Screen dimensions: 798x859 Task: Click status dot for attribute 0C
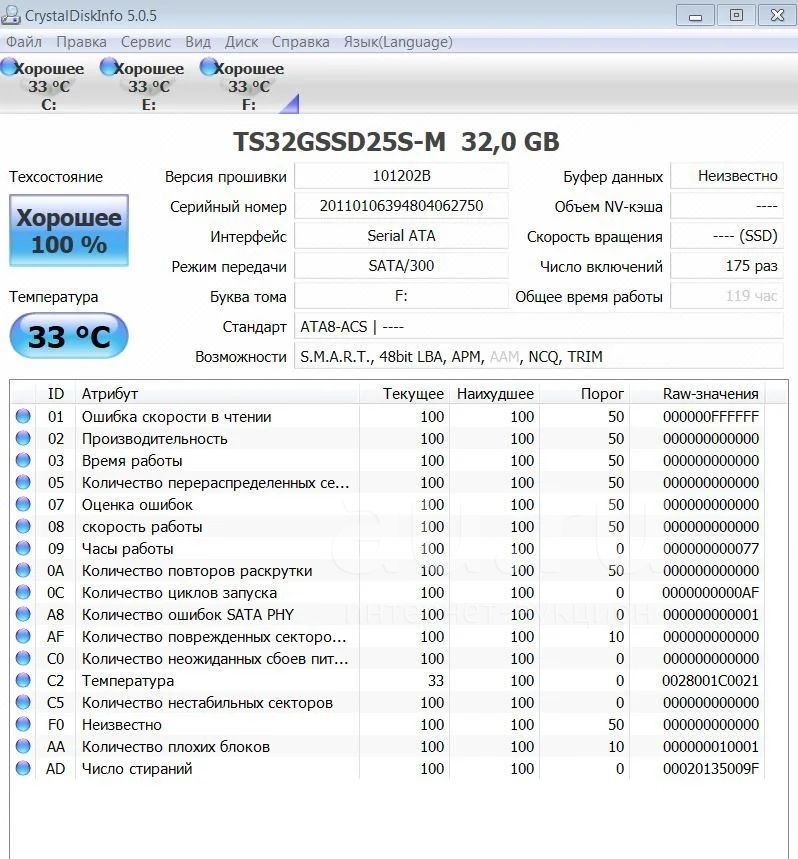click(23, 592)
